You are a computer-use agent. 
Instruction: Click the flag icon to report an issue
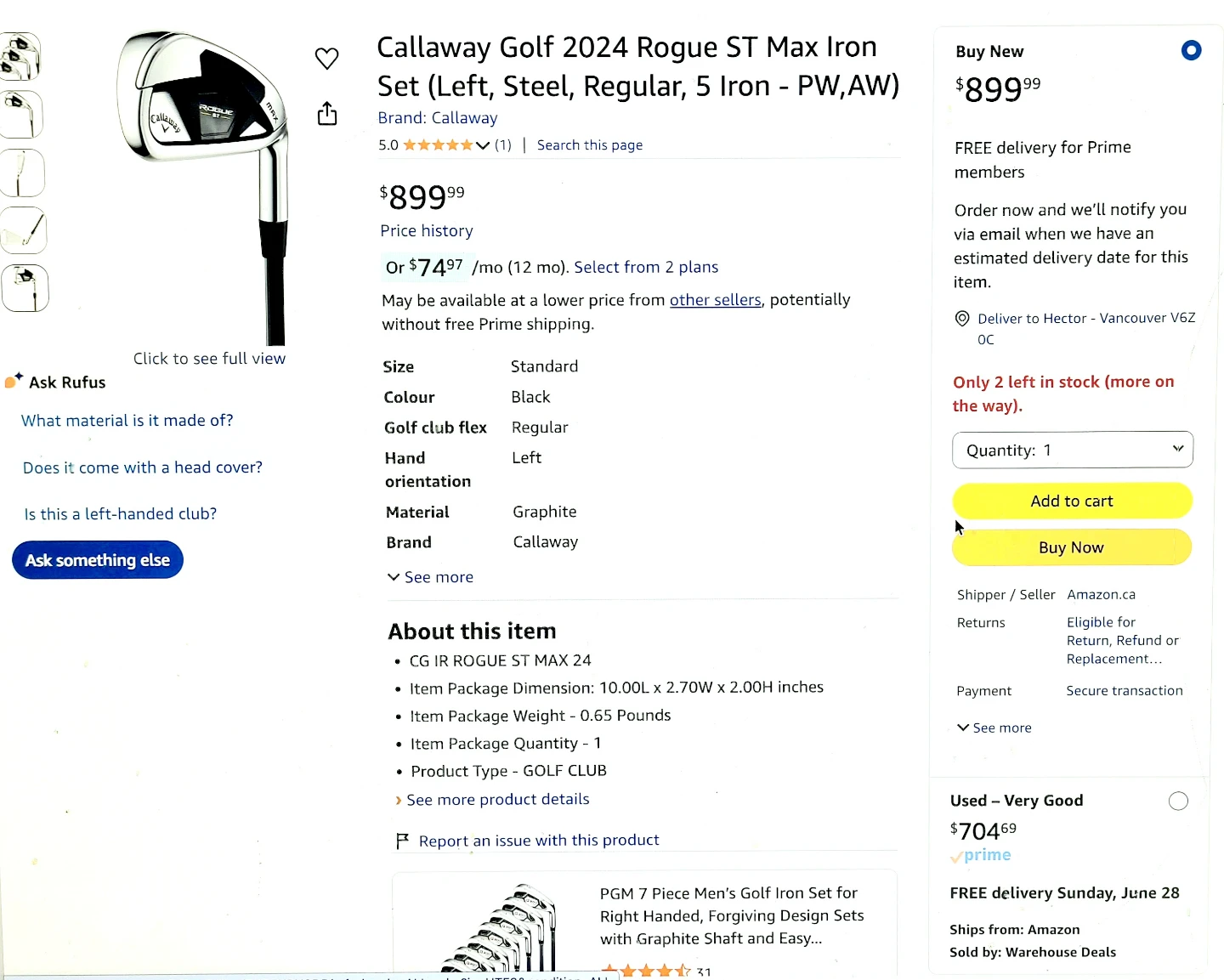(403, 841)
